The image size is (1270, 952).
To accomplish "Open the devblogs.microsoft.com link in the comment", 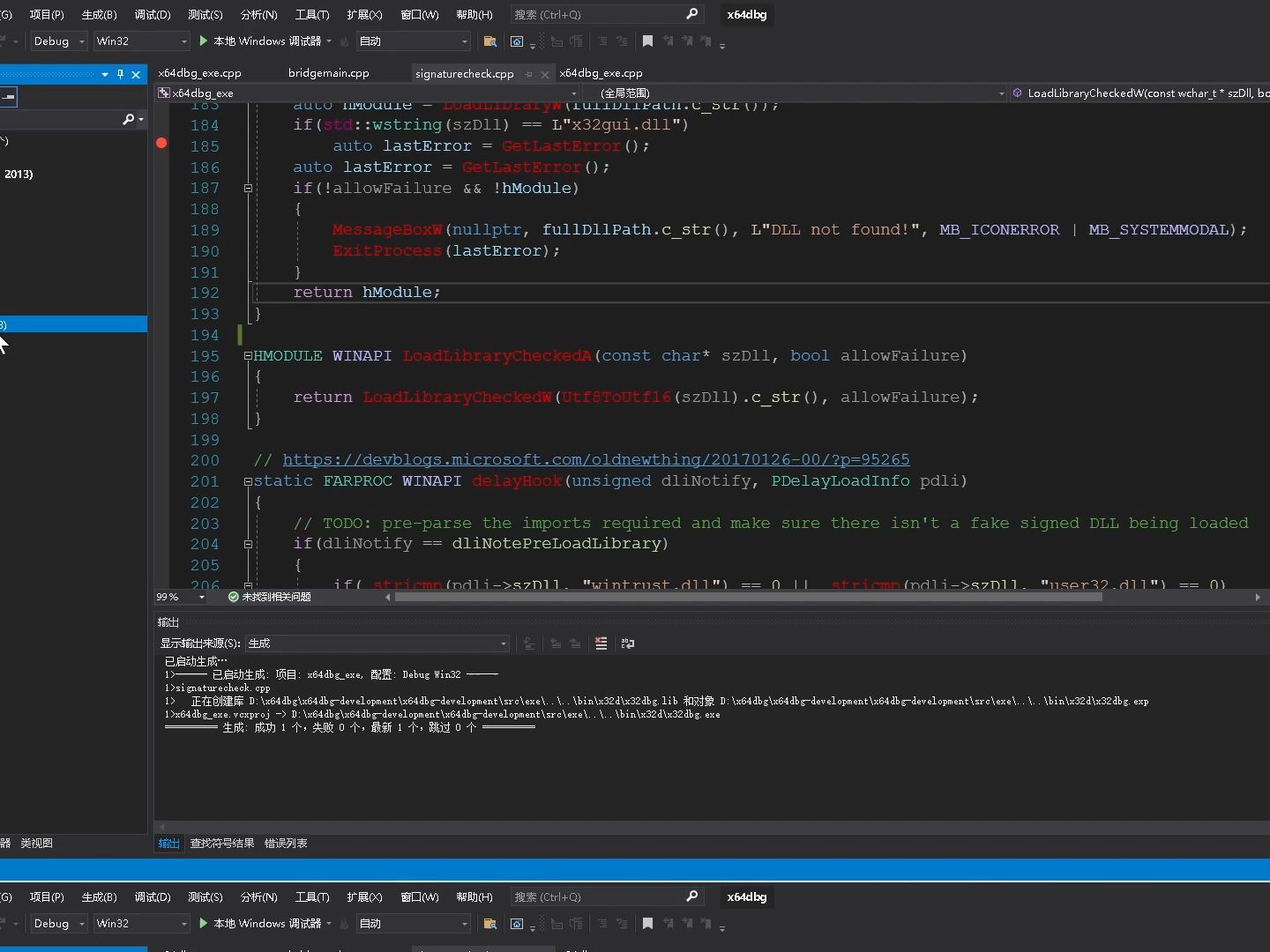I will coord(595,460).
